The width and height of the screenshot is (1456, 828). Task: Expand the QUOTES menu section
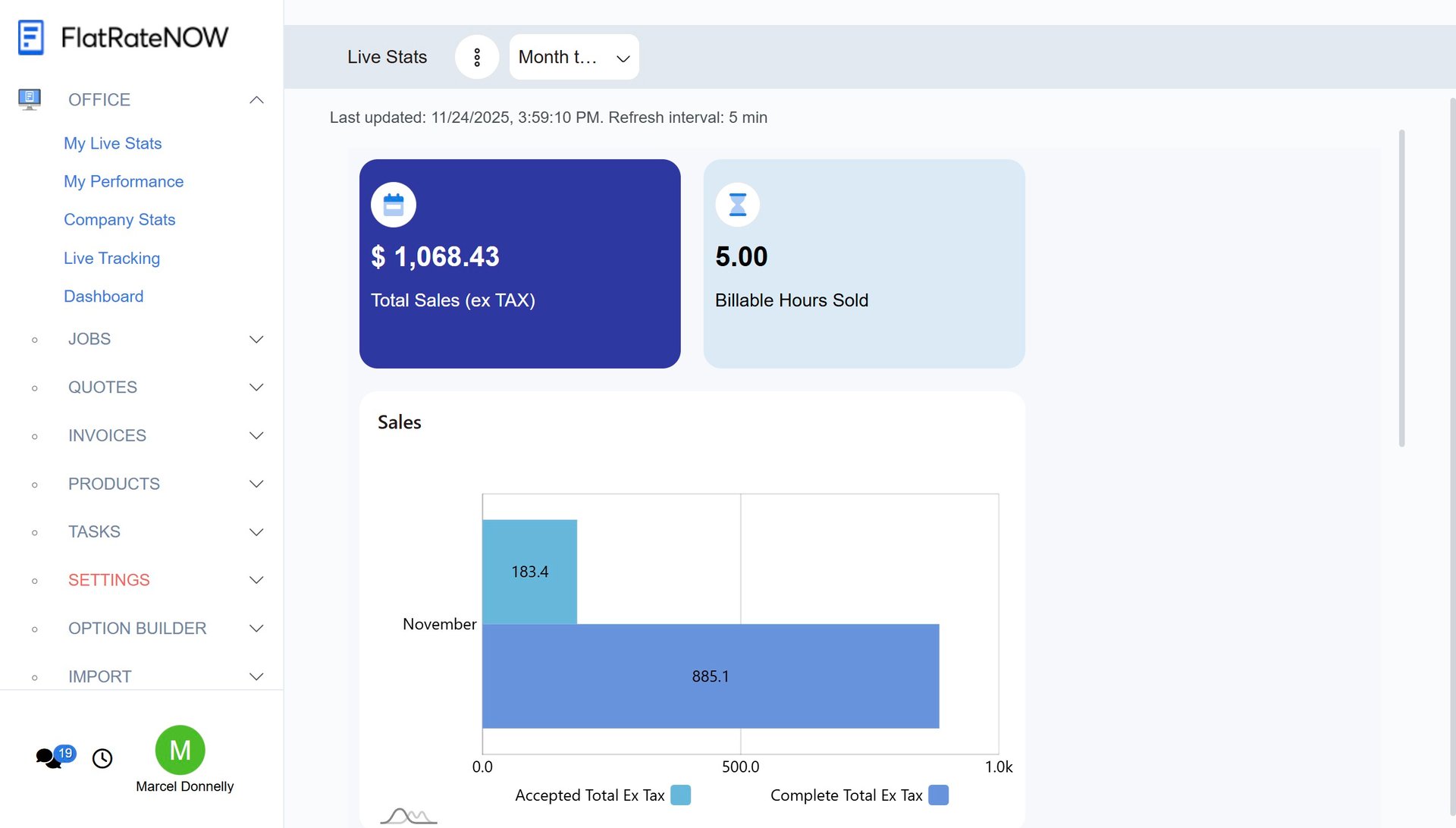point(256,387)
